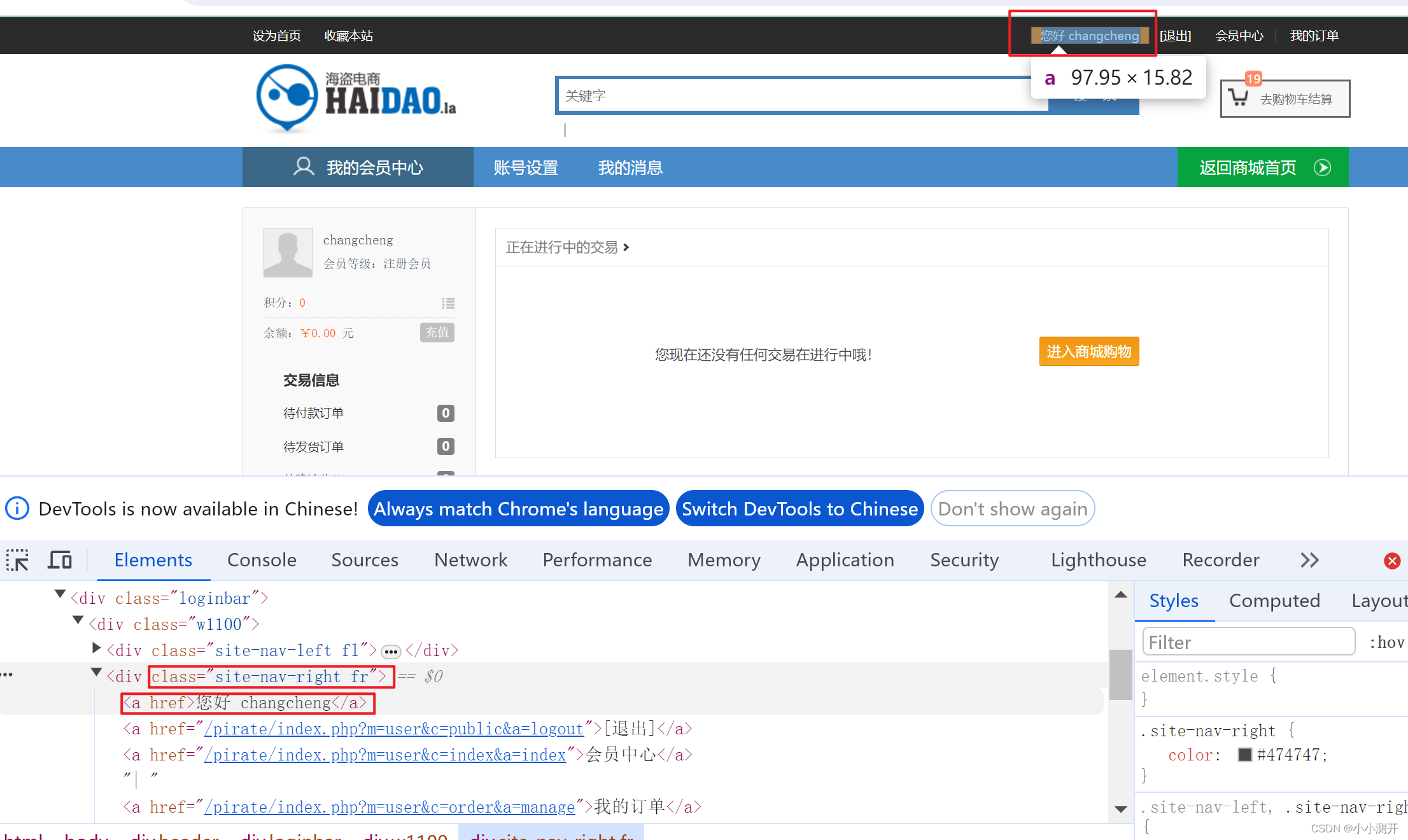Click the list icon beside 积分
Image resolution: width=1408 pixels, height=840 pixels.
pyautogui.click(x=447, y=303)
